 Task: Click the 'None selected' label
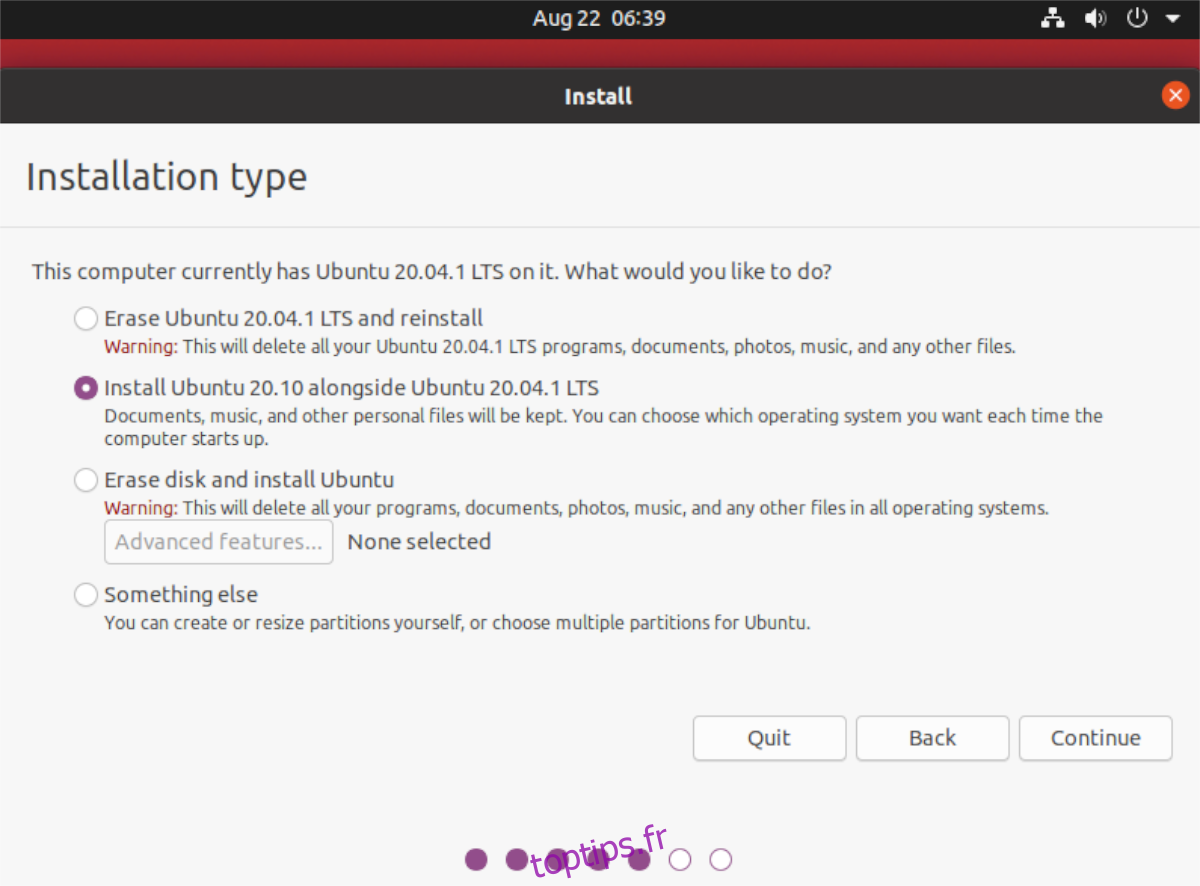point(419,542)
